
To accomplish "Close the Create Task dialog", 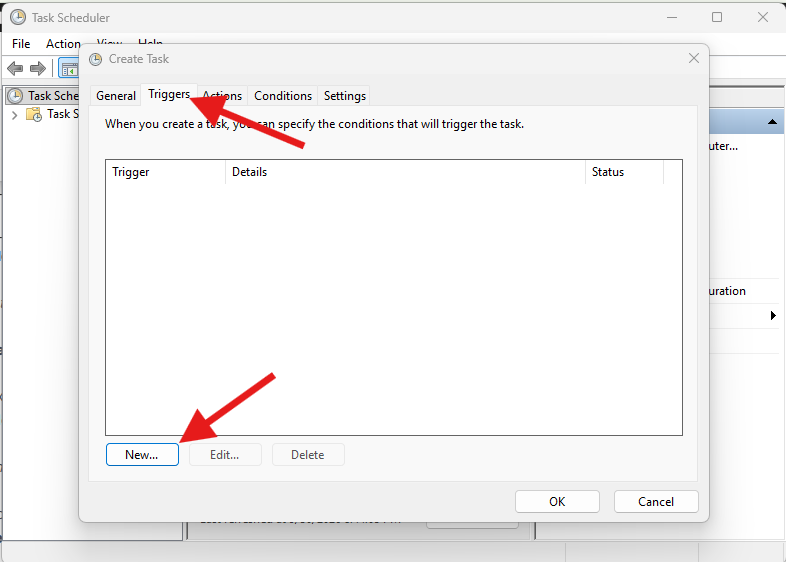I will 694,59.
